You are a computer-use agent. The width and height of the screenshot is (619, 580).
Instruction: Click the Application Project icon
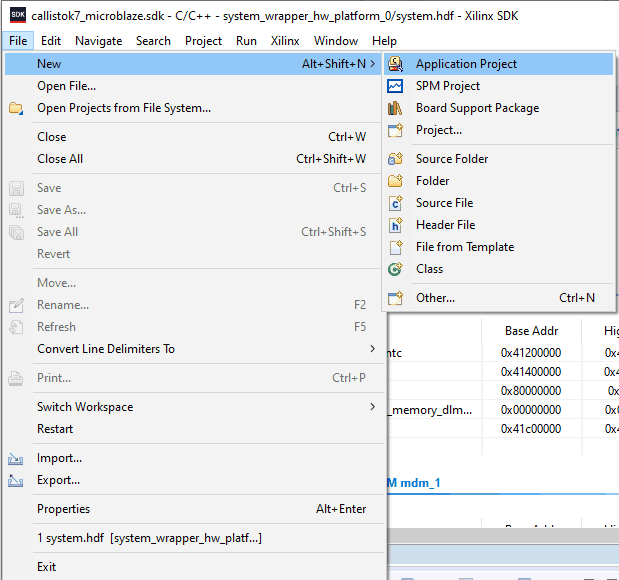(396, 64)
